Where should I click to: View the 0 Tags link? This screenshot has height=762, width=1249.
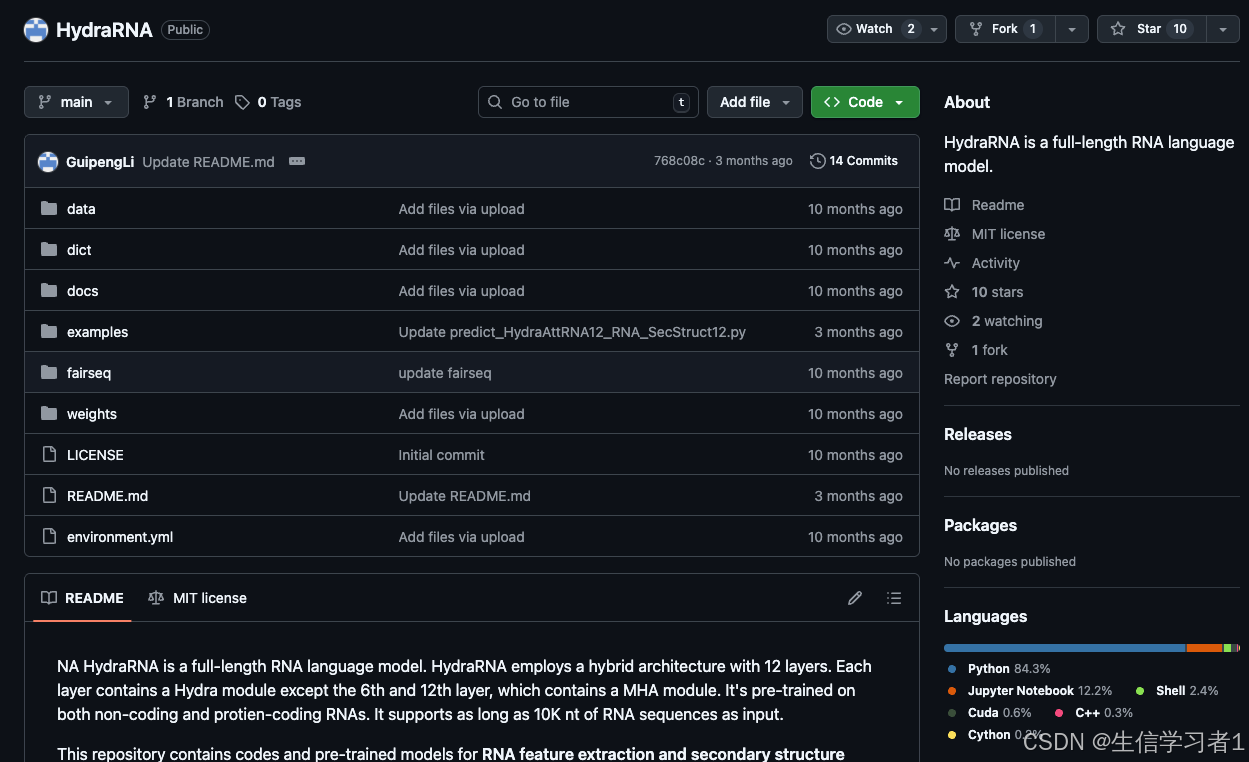[x=268, y=102]
